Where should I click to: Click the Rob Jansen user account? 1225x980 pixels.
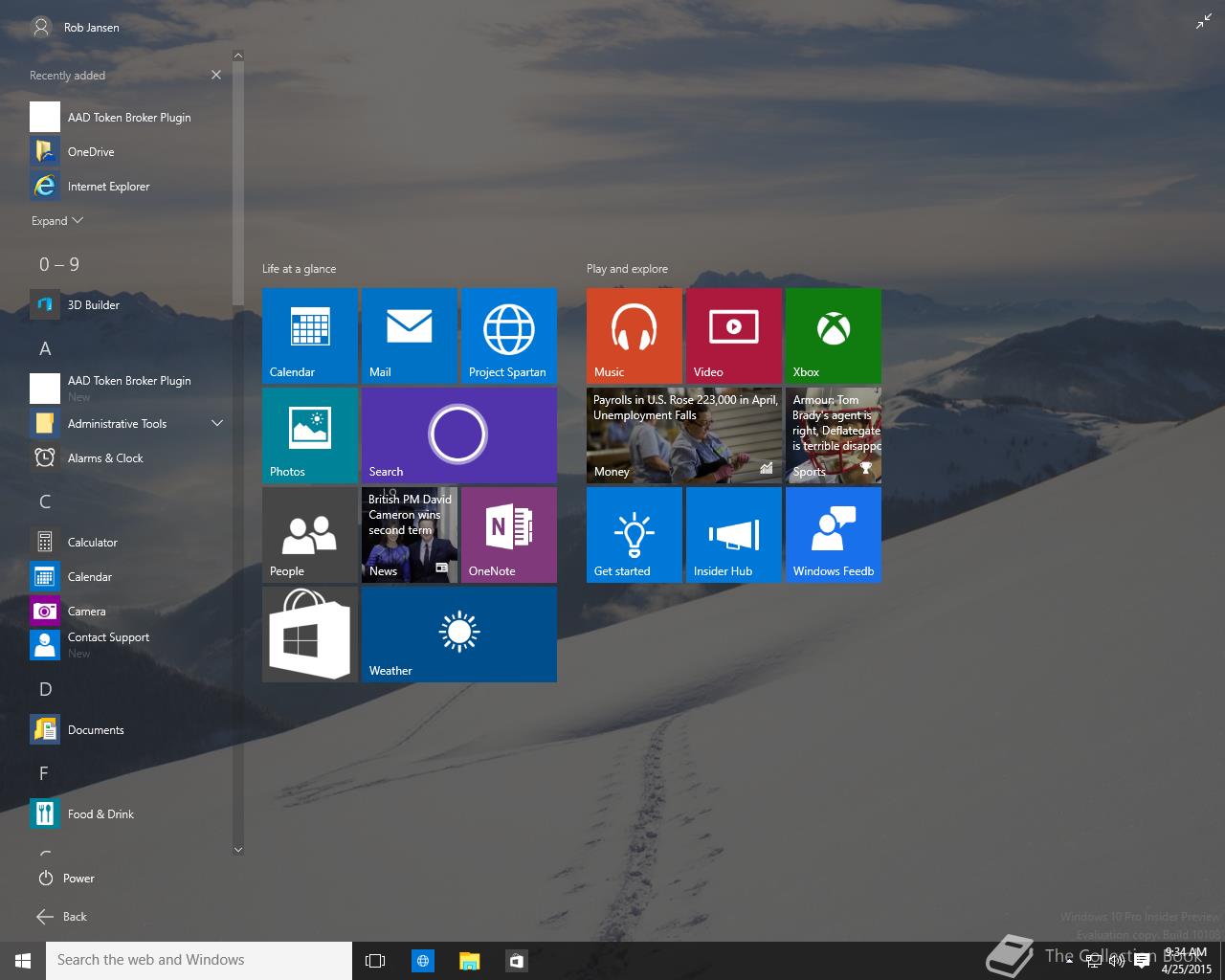click(x=77, y=28)
